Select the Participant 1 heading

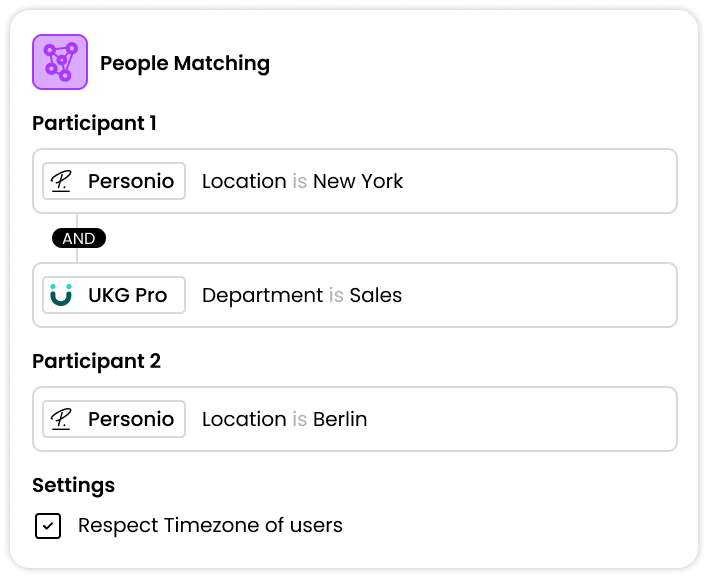coord(95,123)
